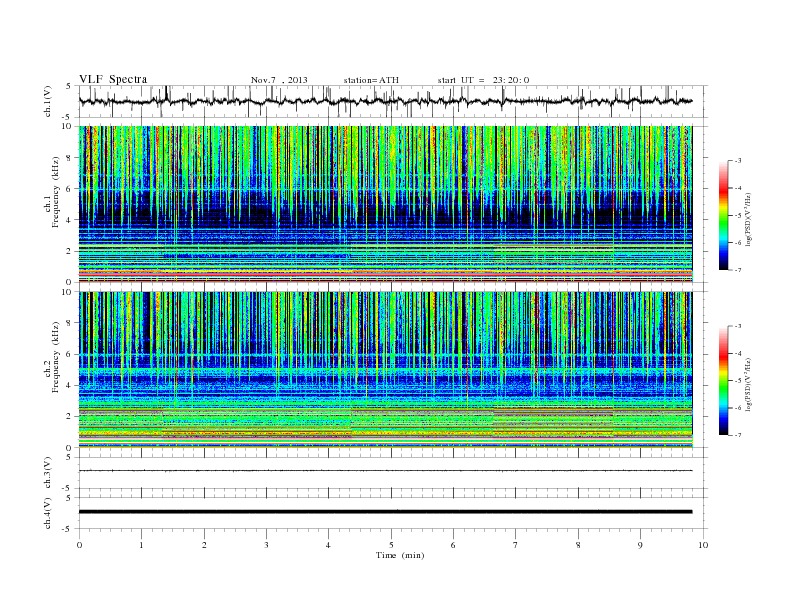Select the ch.1 "Frequency (kHz)" axis label
This screenshot has height=612, width=792.
(56, 192)
